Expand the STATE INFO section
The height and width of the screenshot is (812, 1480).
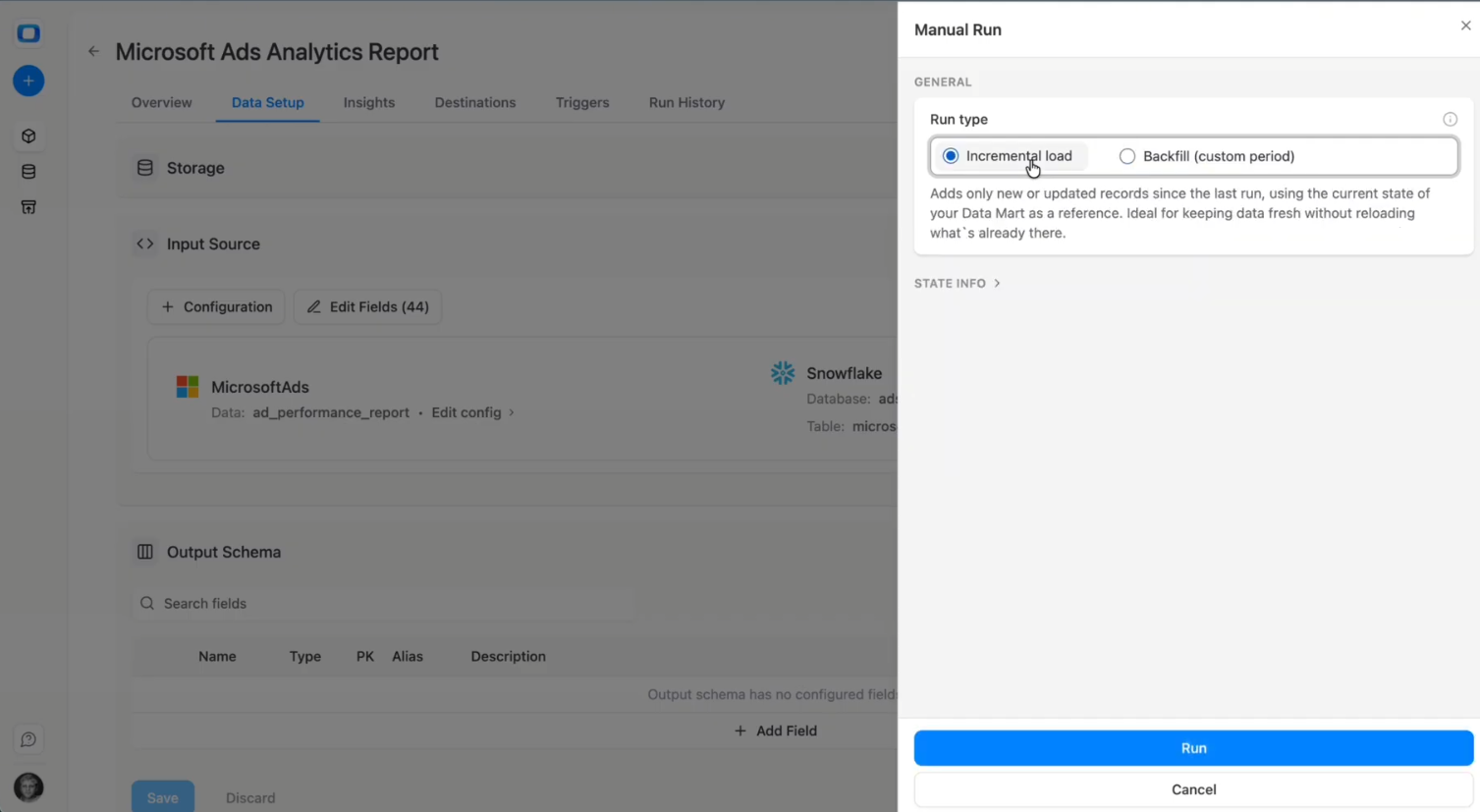[x=957, y=283]
